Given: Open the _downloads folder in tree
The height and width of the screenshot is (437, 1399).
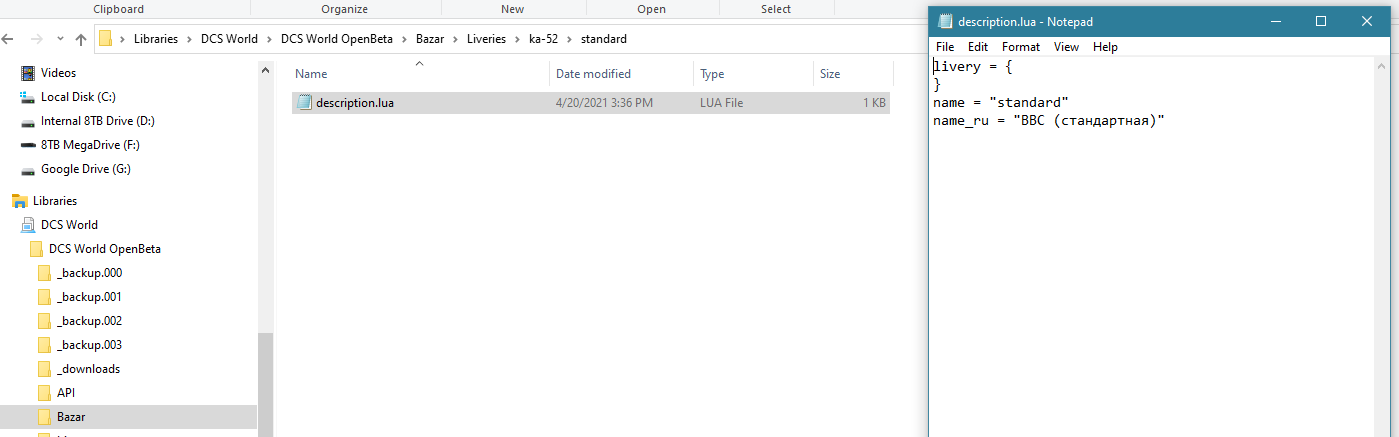Looking at the screenshot, I should pos(88,369).
